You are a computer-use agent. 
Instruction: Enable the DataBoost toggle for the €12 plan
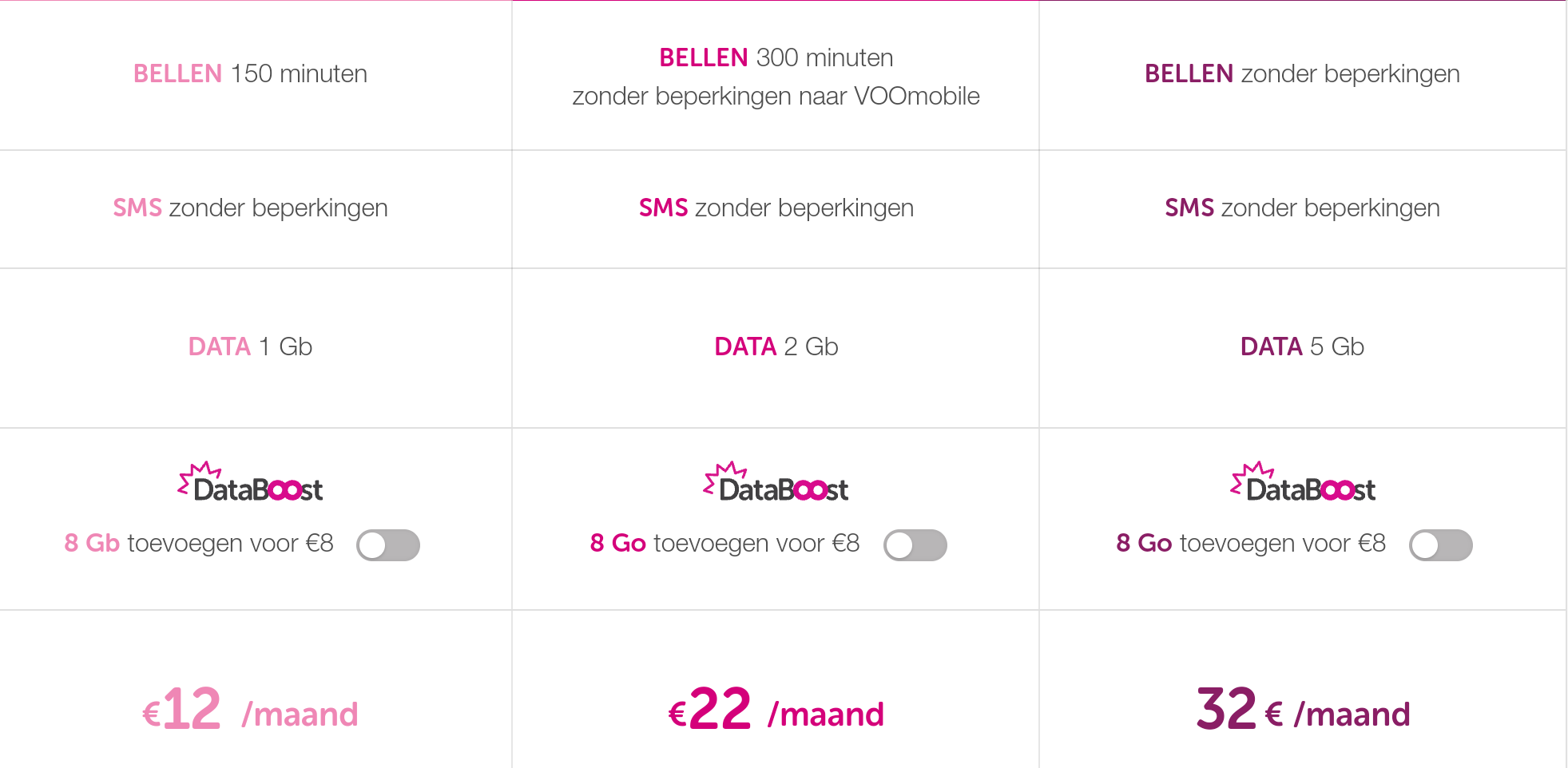388,545
